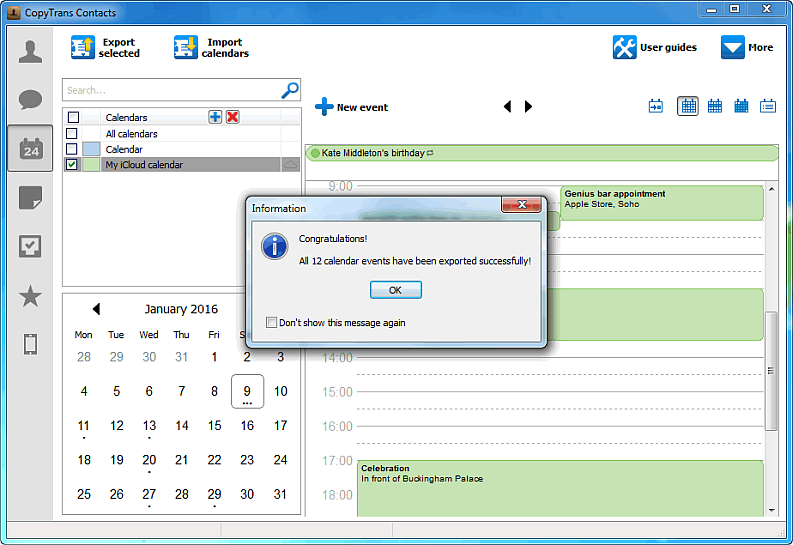This screenshot has width=793, height=545.
Task: Switch to week view icon
Action: [x=715, y=106]
